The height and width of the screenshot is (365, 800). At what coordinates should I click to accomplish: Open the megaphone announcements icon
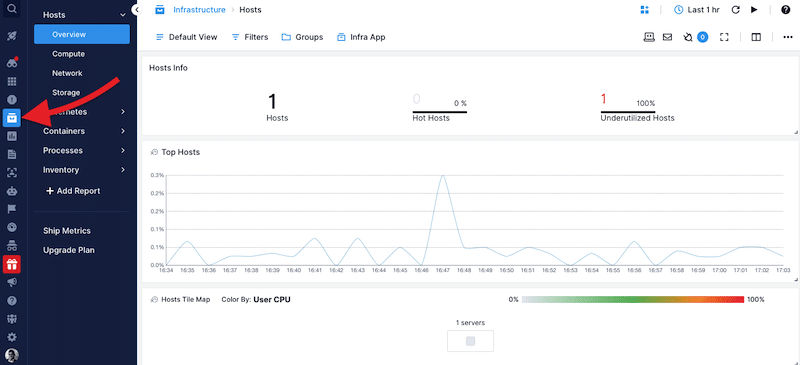pos(12,282)
